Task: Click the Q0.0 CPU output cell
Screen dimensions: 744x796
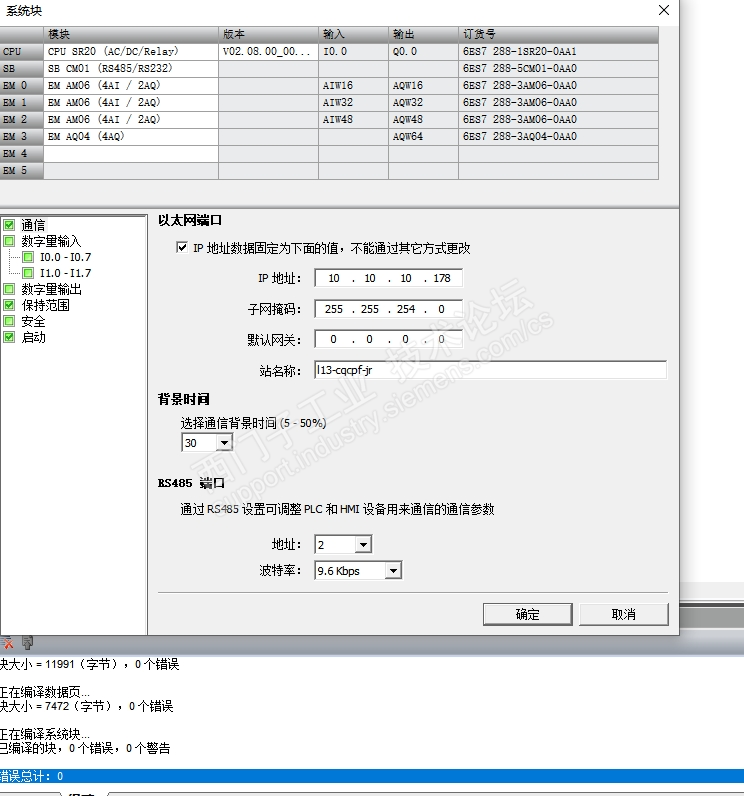Action: (423, 52)
